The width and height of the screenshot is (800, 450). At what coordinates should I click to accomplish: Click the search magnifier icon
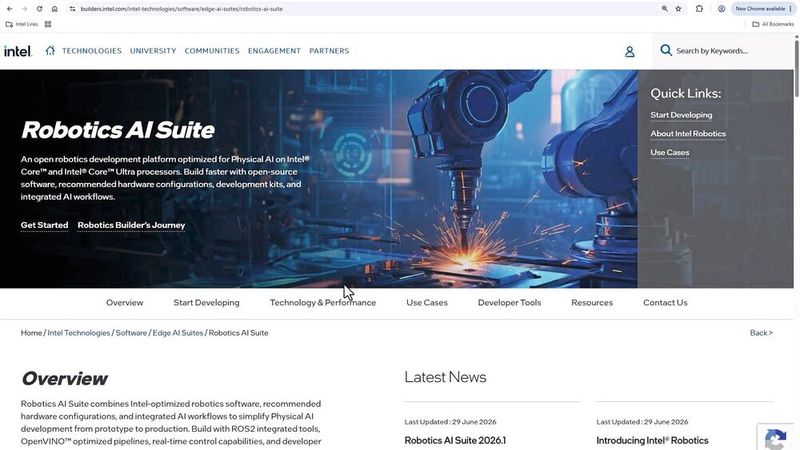(665, 50)
